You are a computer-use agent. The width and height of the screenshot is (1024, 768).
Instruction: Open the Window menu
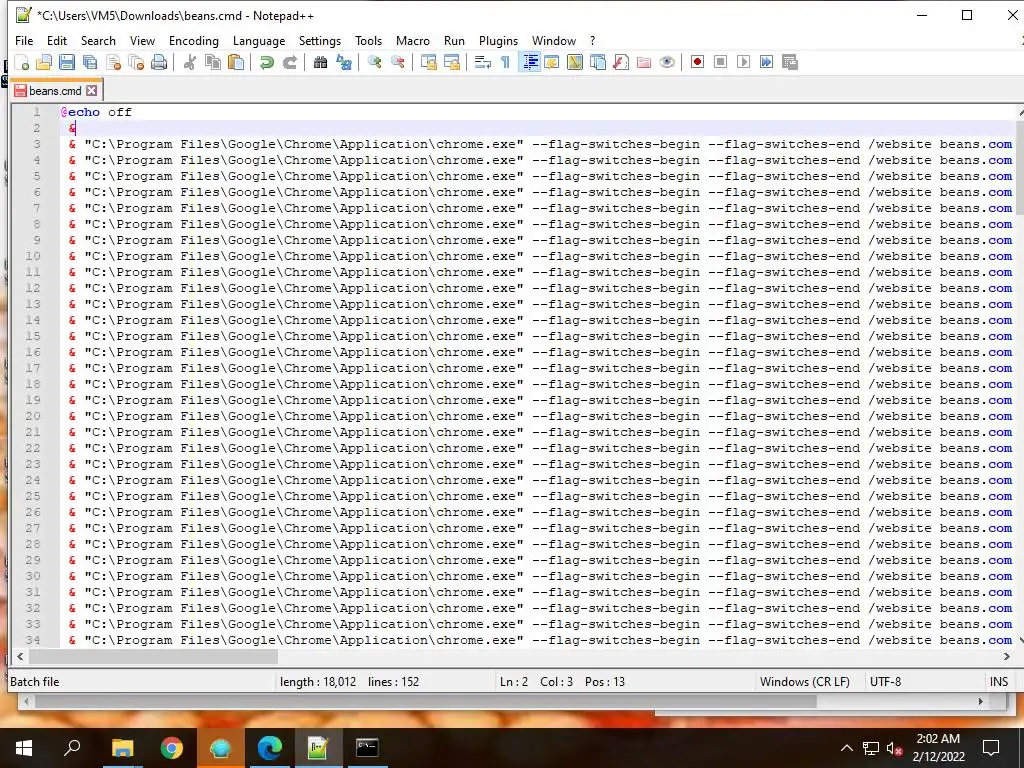554,40
